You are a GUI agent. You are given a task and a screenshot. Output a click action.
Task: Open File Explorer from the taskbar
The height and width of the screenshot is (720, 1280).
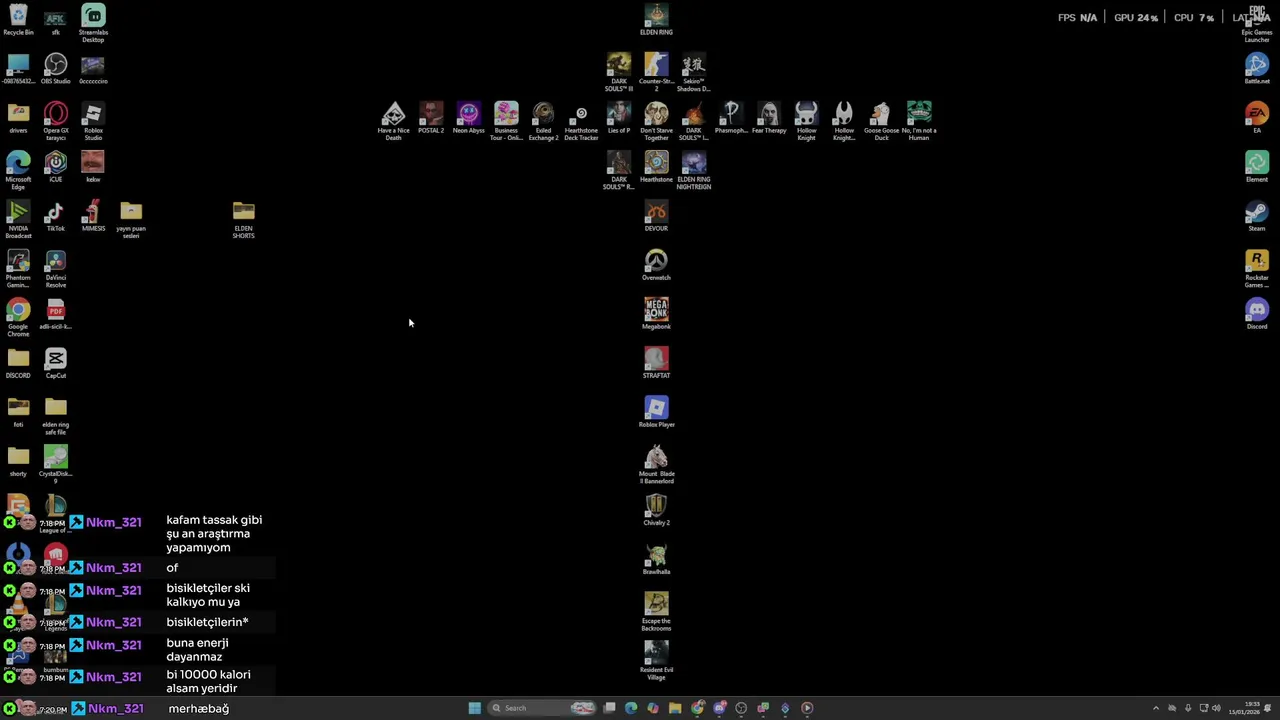point(675,708)
